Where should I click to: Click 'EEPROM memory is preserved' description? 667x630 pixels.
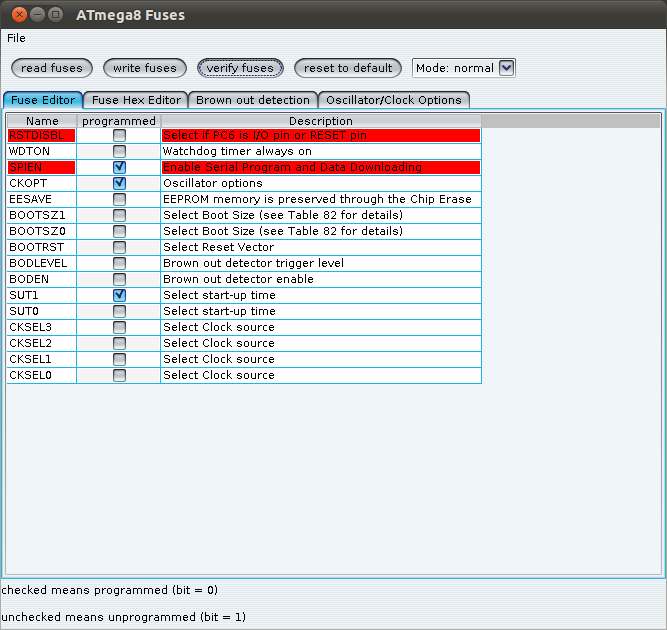pos(321,199)
